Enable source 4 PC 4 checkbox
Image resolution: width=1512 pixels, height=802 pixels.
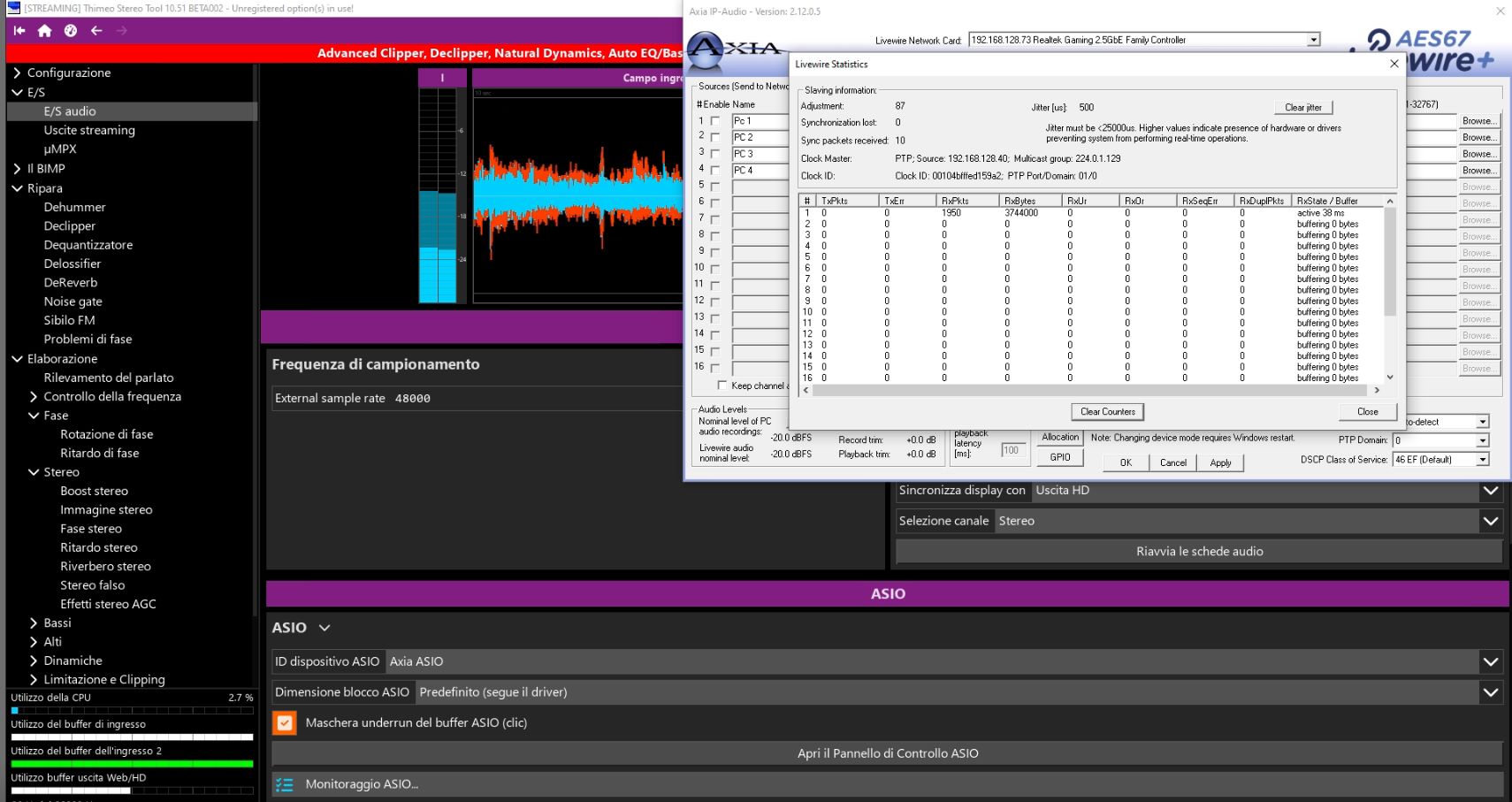[715, 170]
